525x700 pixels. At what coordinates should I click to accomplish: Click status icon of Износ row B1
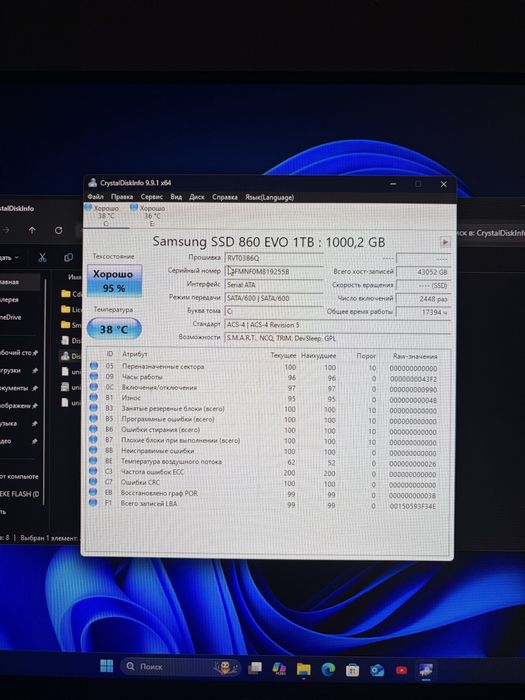click(x=93, y=397)
